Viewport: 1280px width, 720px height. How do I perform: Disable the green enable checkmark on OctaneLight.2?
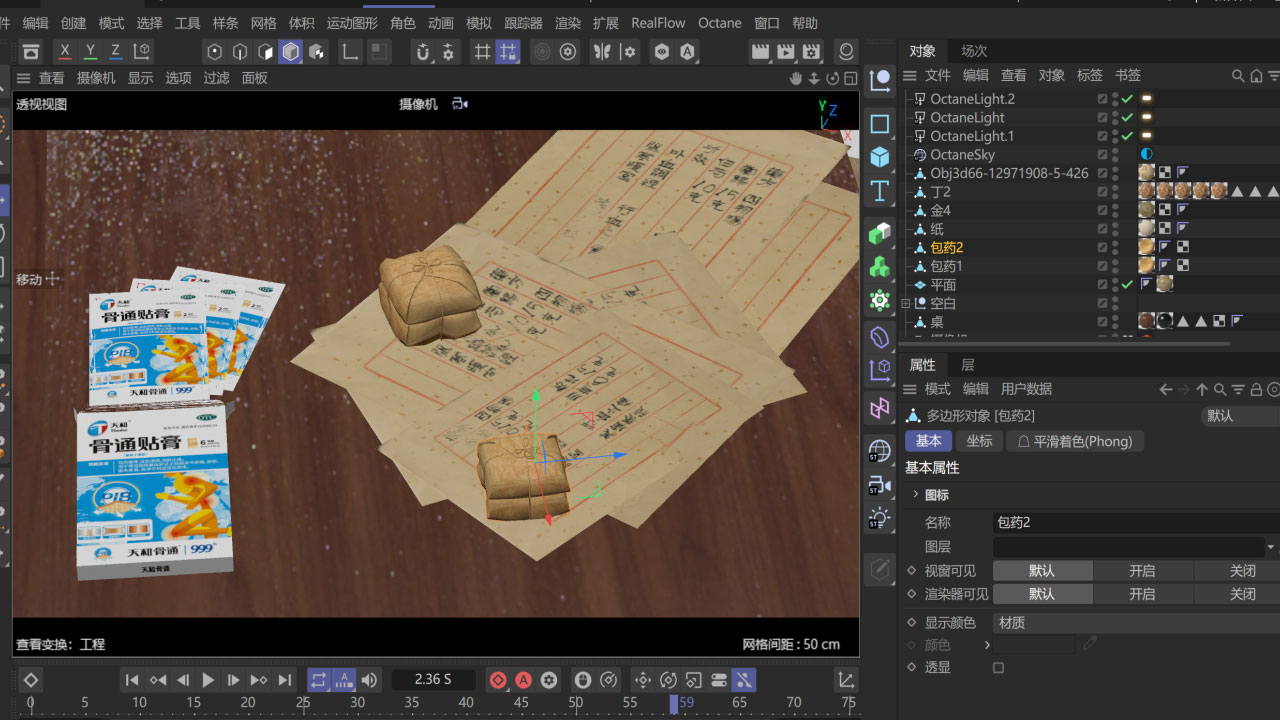pos(1126,98)
